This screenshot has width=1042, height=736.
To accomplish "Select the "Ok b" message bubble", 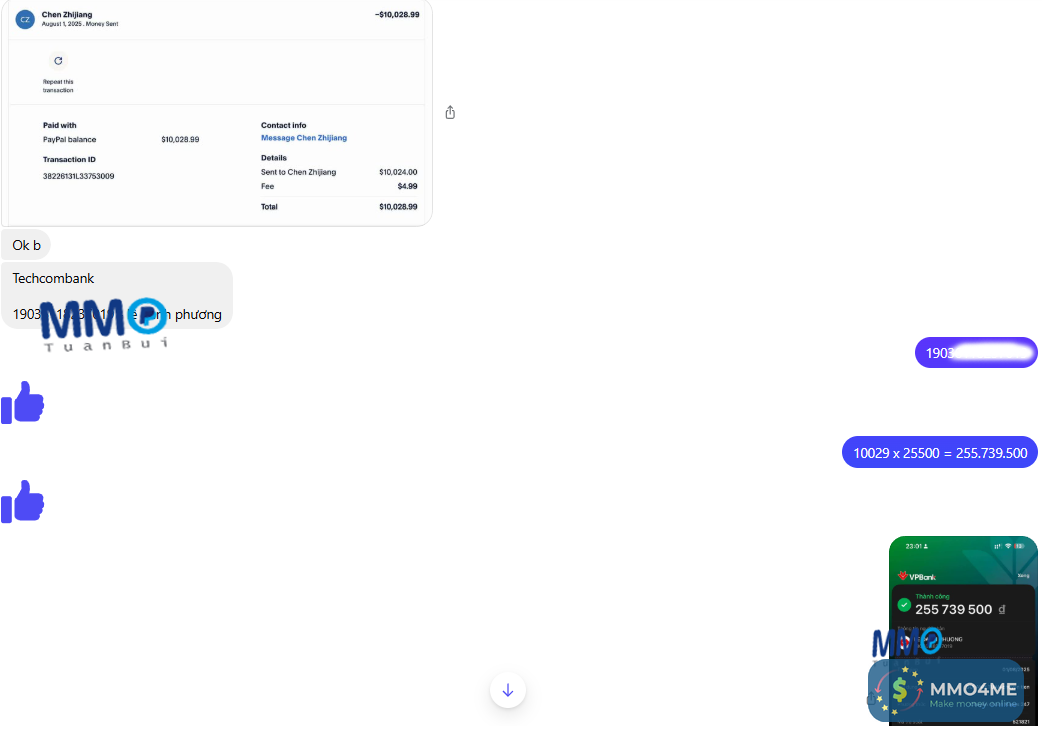I will (26, 245).
